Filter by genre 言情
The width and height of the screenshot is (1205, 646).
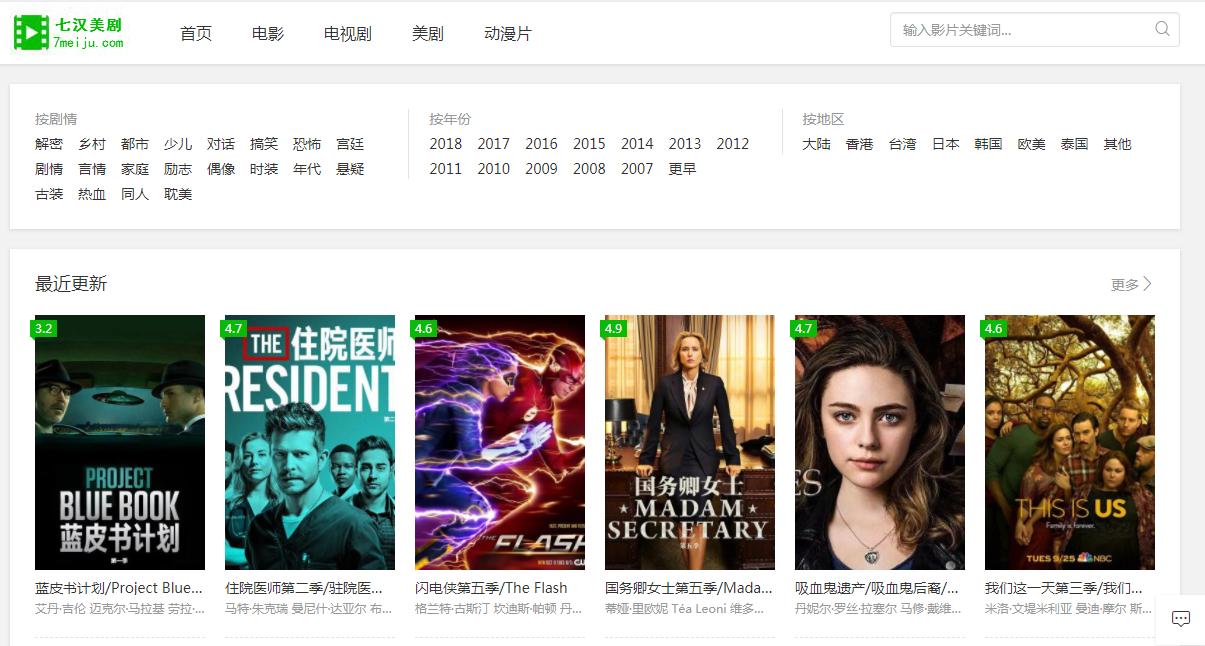tap(92, 169)
